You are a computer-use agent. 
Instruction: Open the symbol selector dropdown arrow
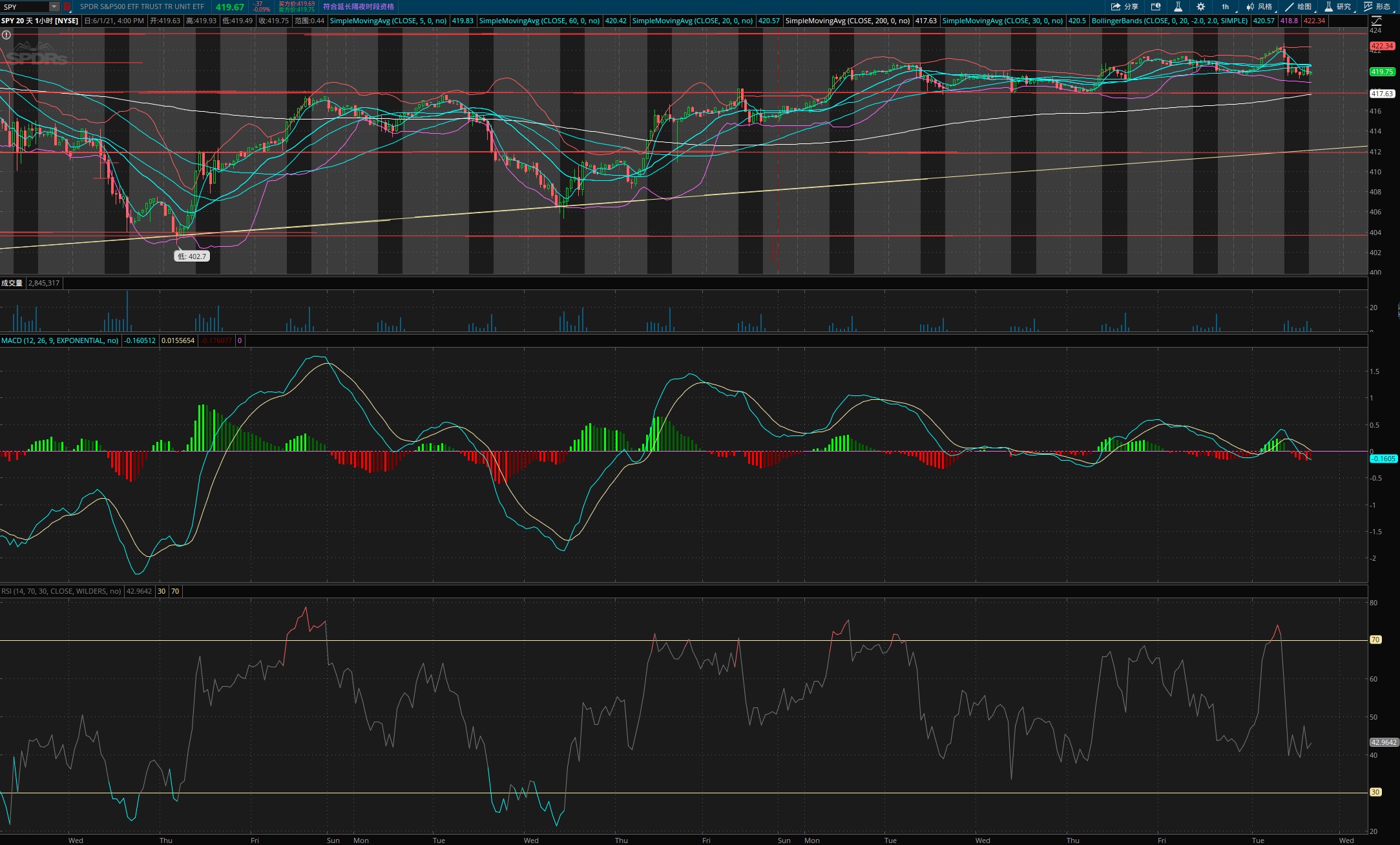pyautogui.click(x=55, y=6)
